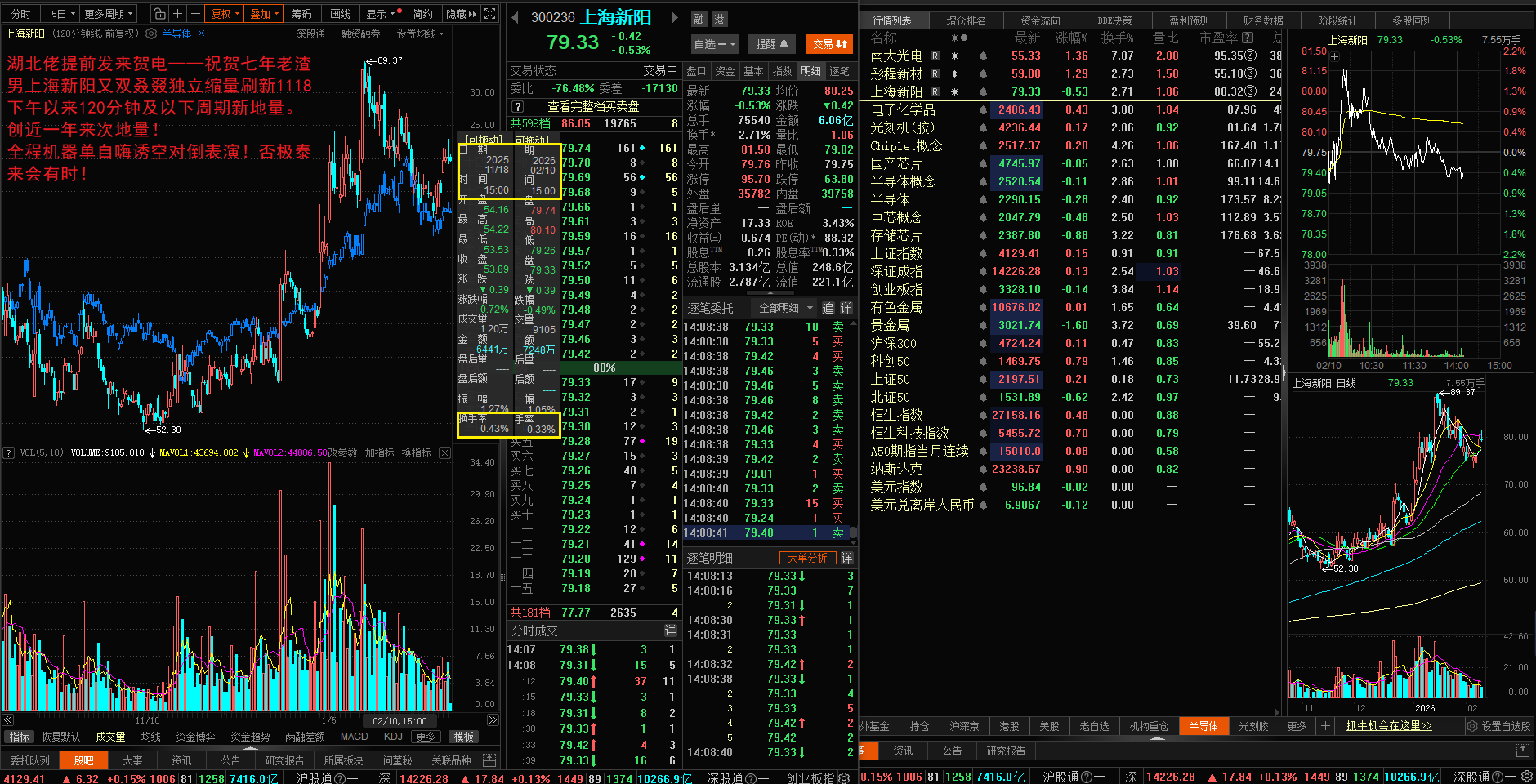This screenshot has height=784, width=1536.
Task: Add a new watchlist tab with plus icon
Action: click(1325, 726)
